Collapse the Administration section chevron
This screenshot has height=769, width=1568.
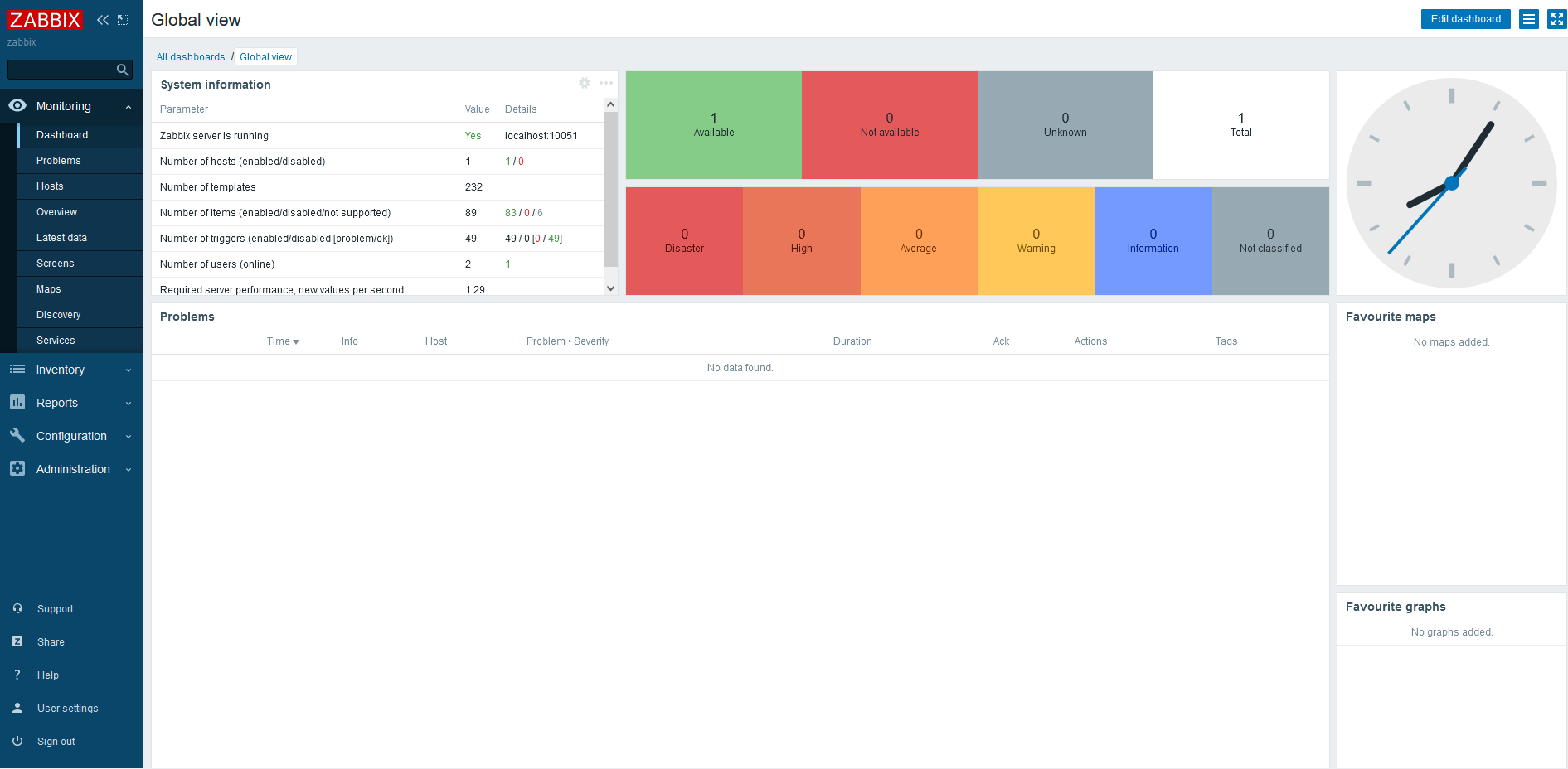[128, 469]
